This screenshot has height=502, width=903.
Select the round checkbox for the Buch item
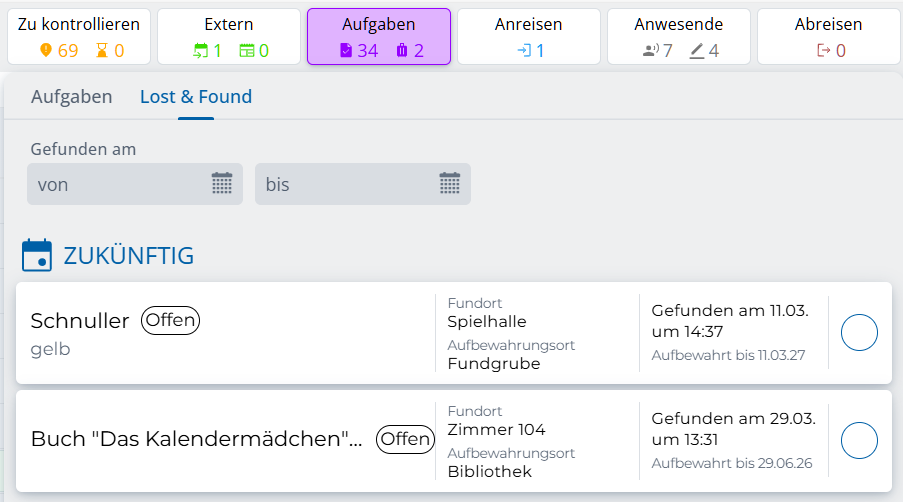click(859, 440)
